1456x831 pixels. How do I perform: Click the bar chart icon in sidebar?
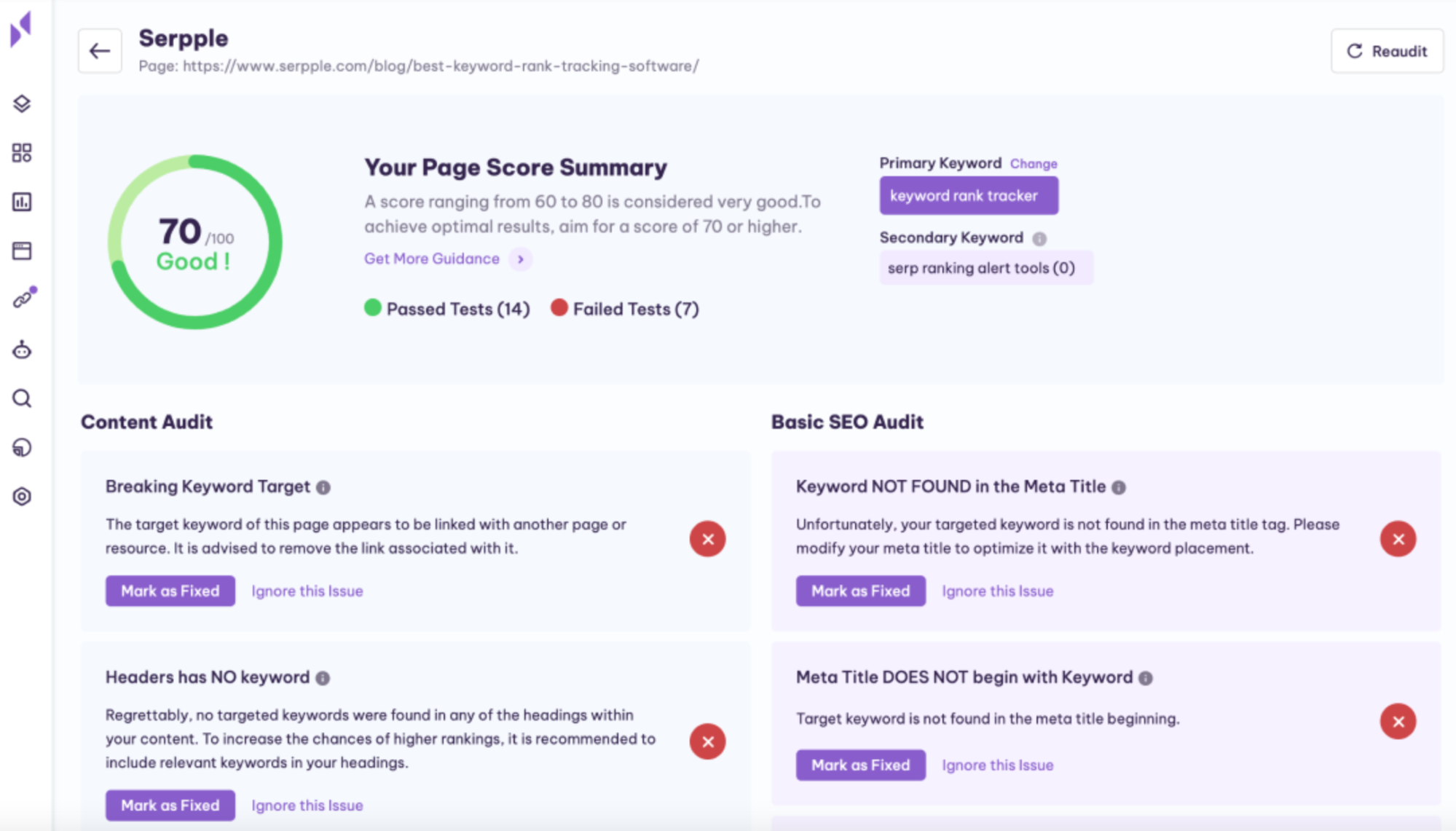(x=23, y=201)
